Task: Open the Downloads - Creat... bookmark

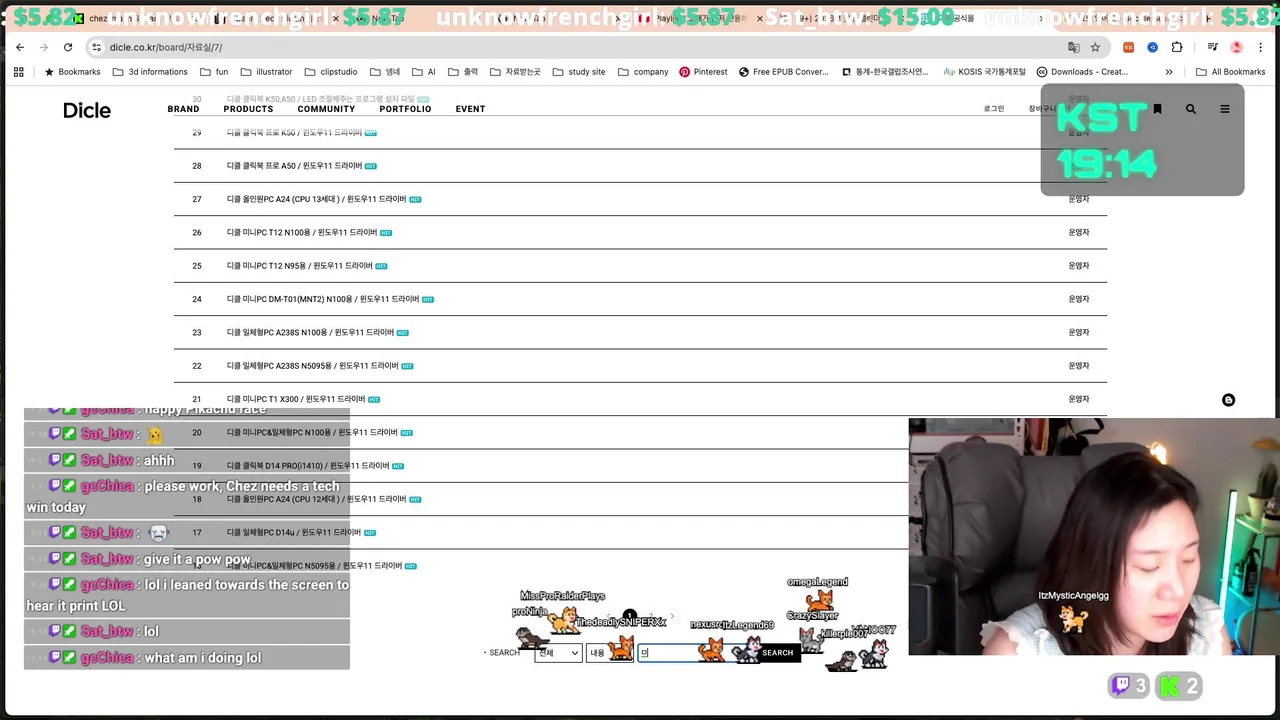Action: coord(1082,72)
